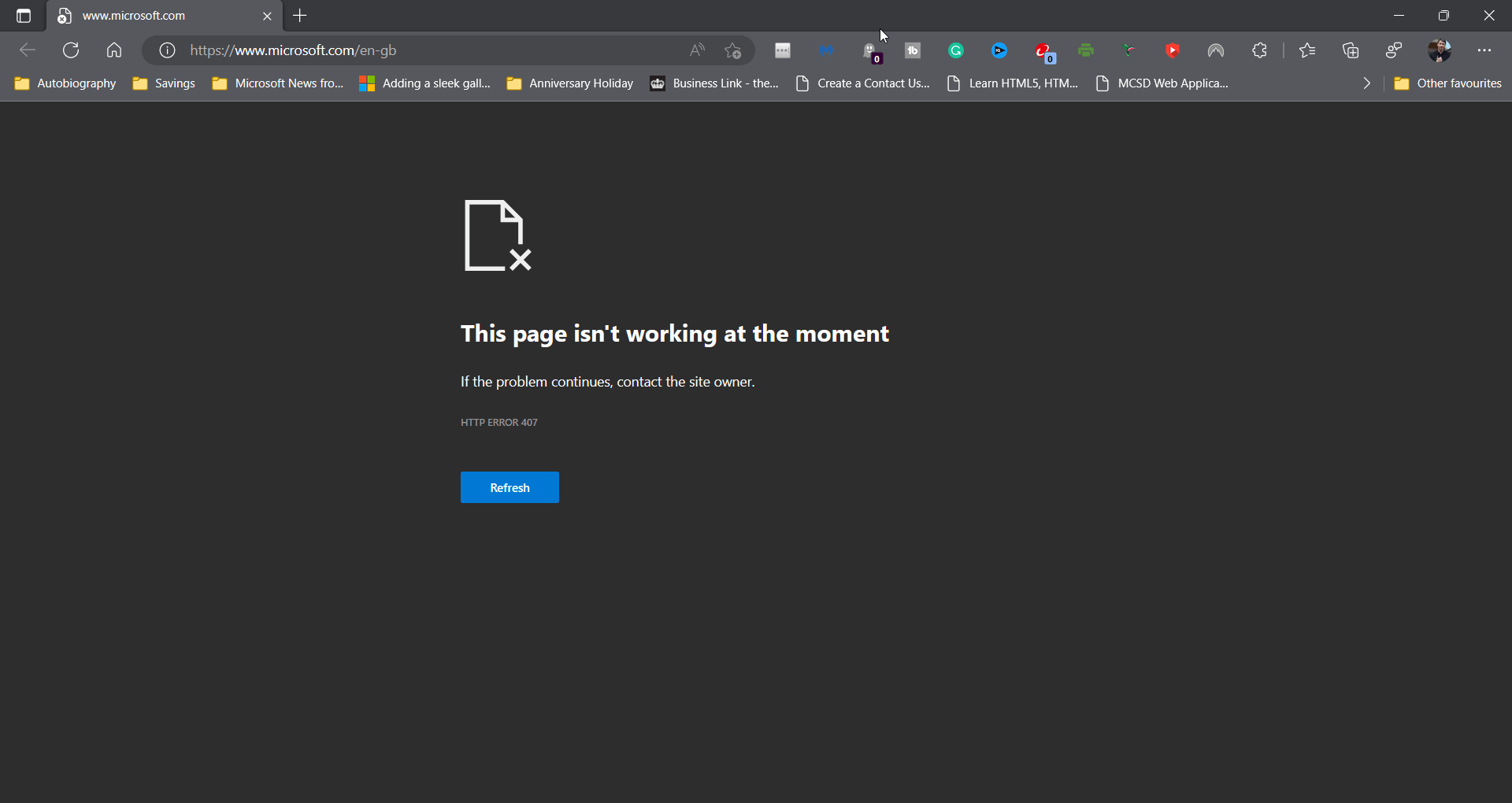Open the hummingbird extension icon

[1129, 50]
